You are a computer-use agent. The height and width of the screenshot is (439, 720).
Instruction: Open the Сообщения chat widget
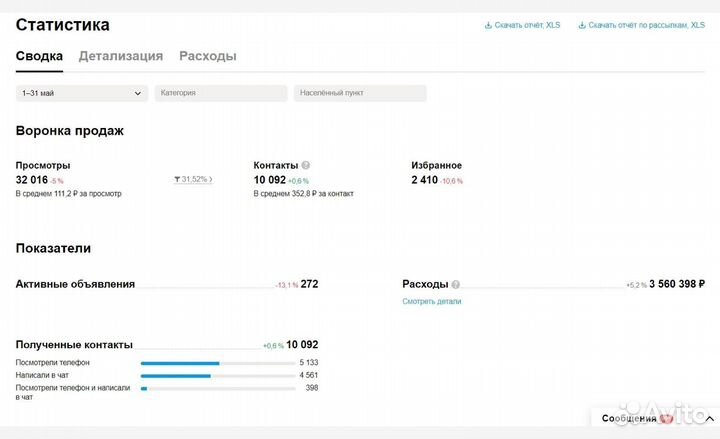(x=630, y=418)
